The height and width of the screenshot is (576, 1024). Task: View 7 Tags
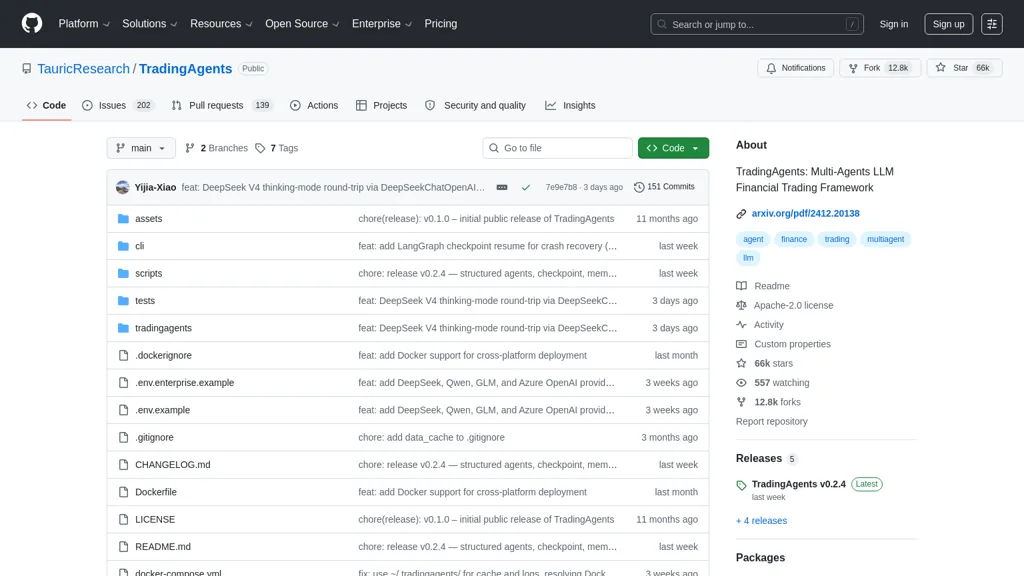click(277, 148)
